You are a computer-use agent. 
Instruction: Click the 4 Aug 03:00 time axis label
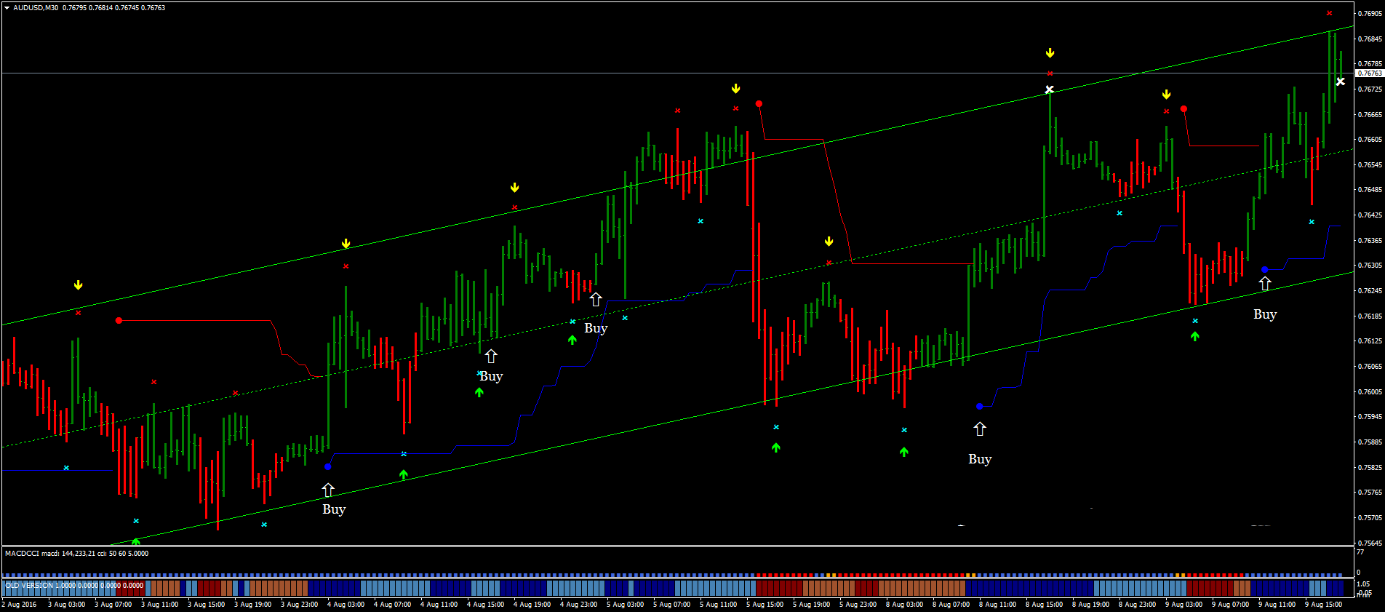pyautogui.click(x=342, y=605)
